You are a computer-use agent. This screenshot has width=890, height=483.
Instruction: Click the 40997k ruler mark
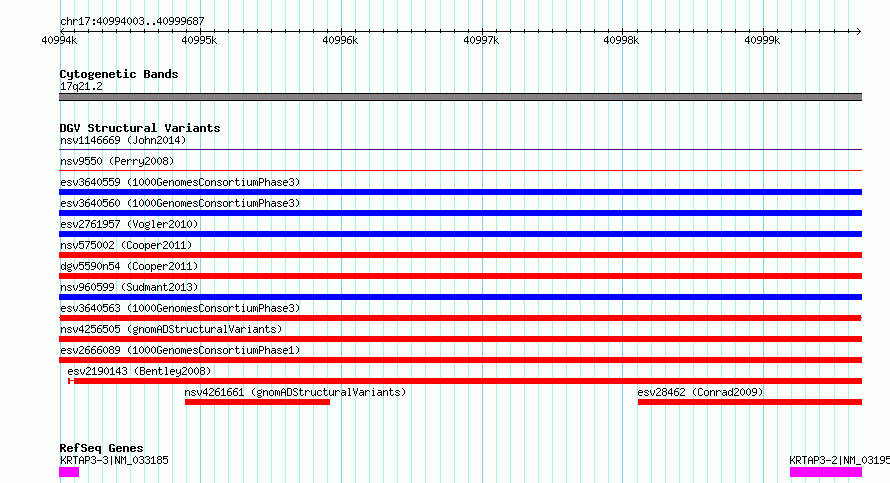481,40
